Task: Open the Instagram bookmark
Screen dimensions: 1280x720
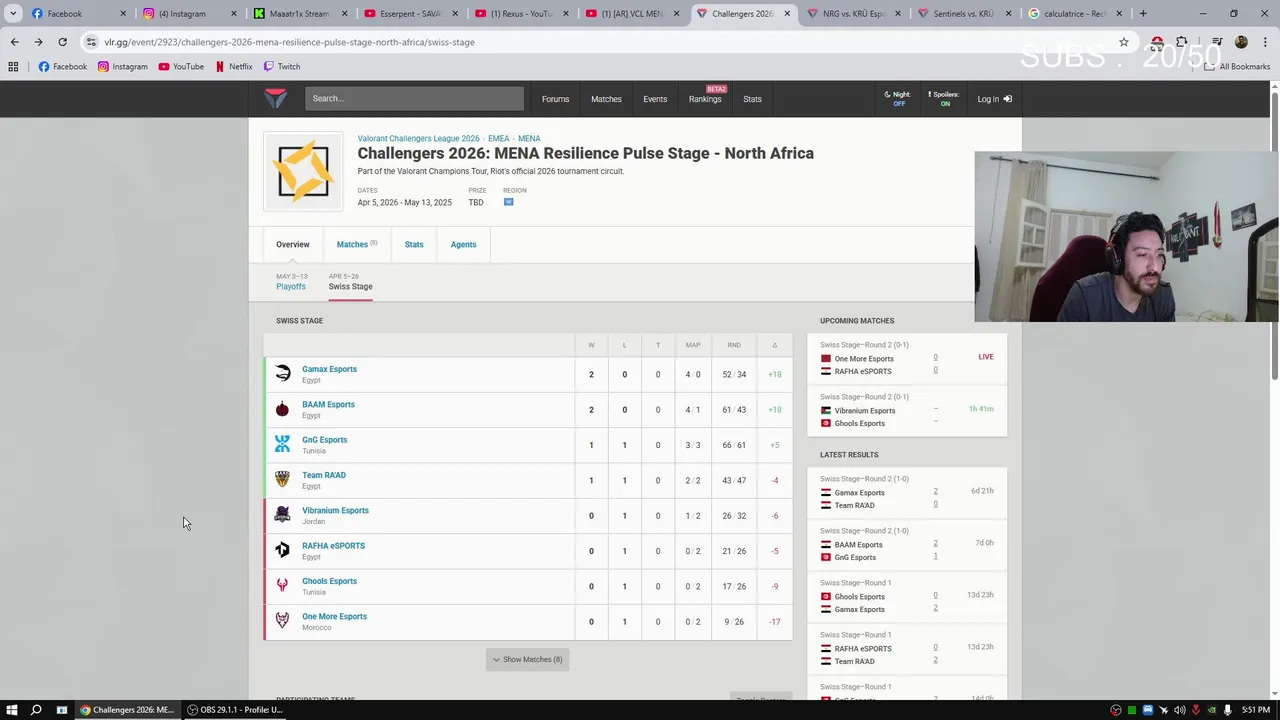Action: tap(122, 66)
